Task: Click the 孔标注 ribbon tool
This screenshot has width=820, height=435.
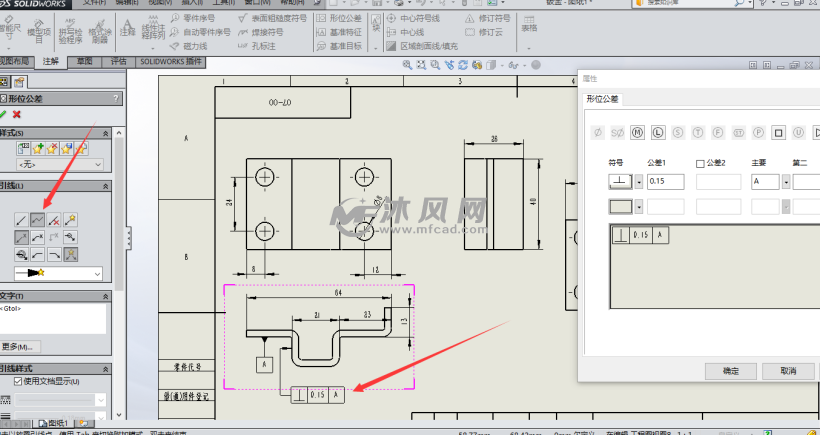Action: coord(257,46)
